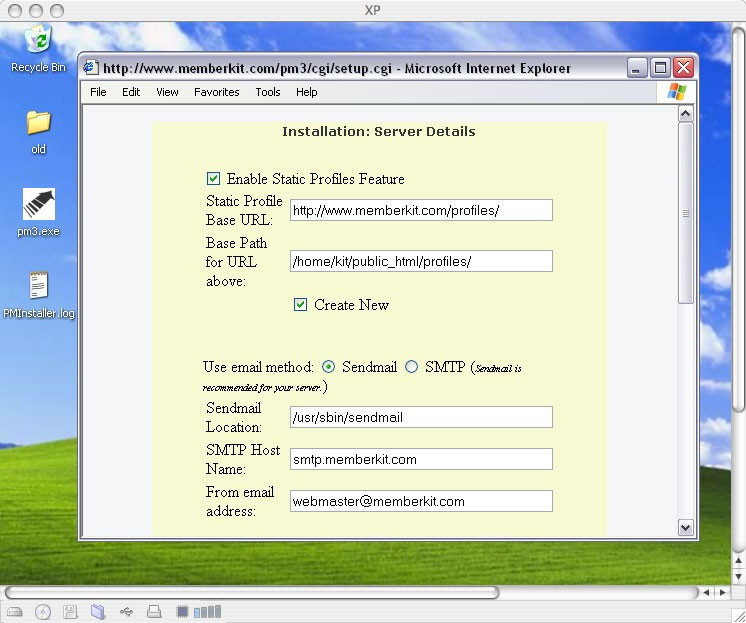Click the IE vertical scrollbar thumb
746x623 pixels.
tap(686, 213)
